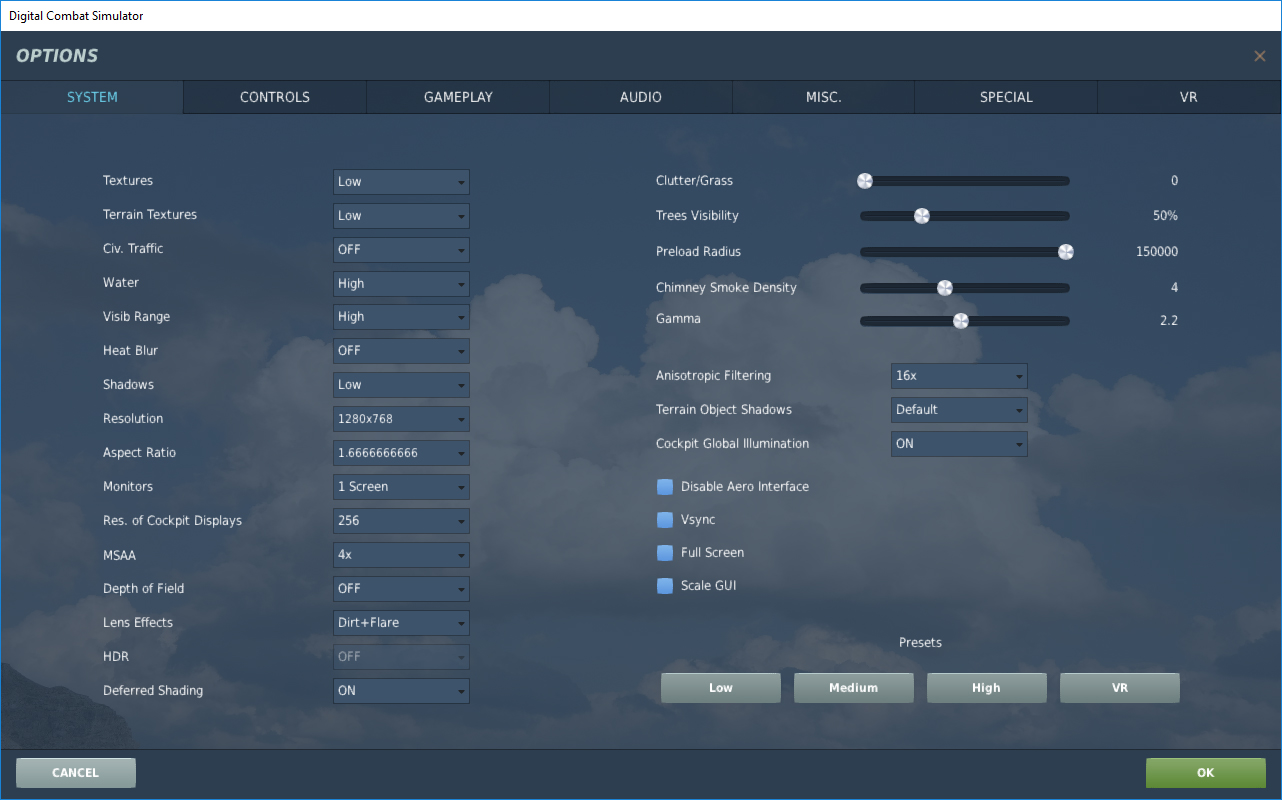Click the CANCEL button
Image resolution: width=1282 pixels, height=800 pixels.
76,773
